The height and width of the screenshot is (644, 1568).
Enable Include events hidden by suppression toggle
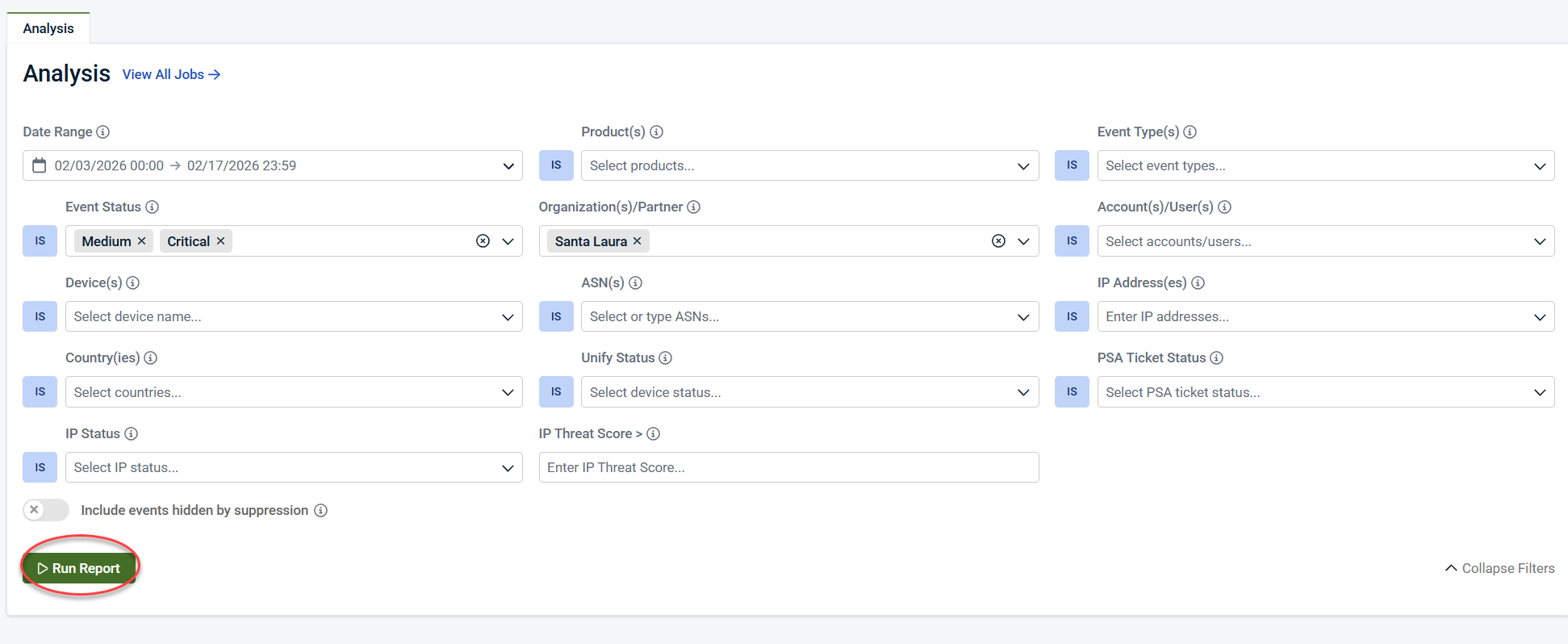pyautogui.click(x=46, y=510)
